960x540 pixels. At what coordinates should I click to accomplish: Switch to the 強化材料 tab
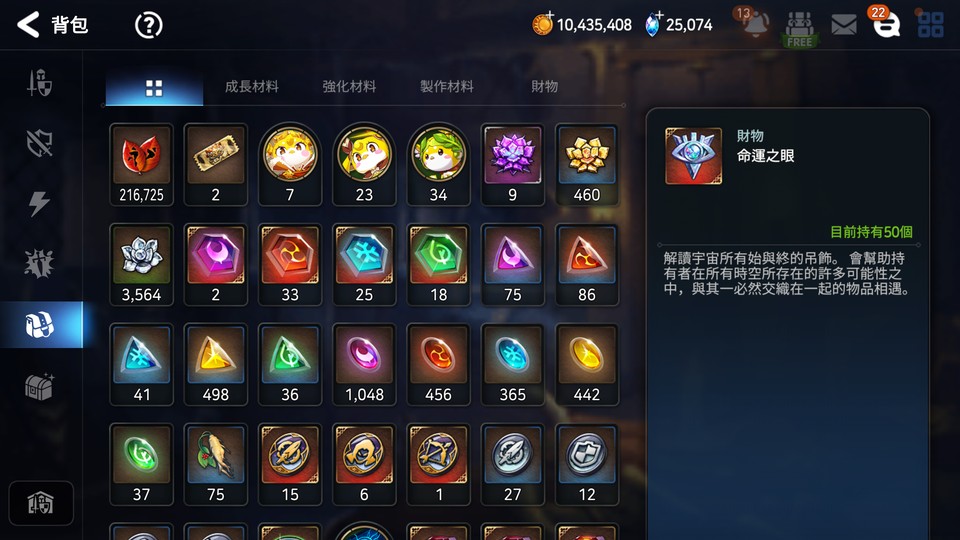pyautogui.click(x=349, y=86)
